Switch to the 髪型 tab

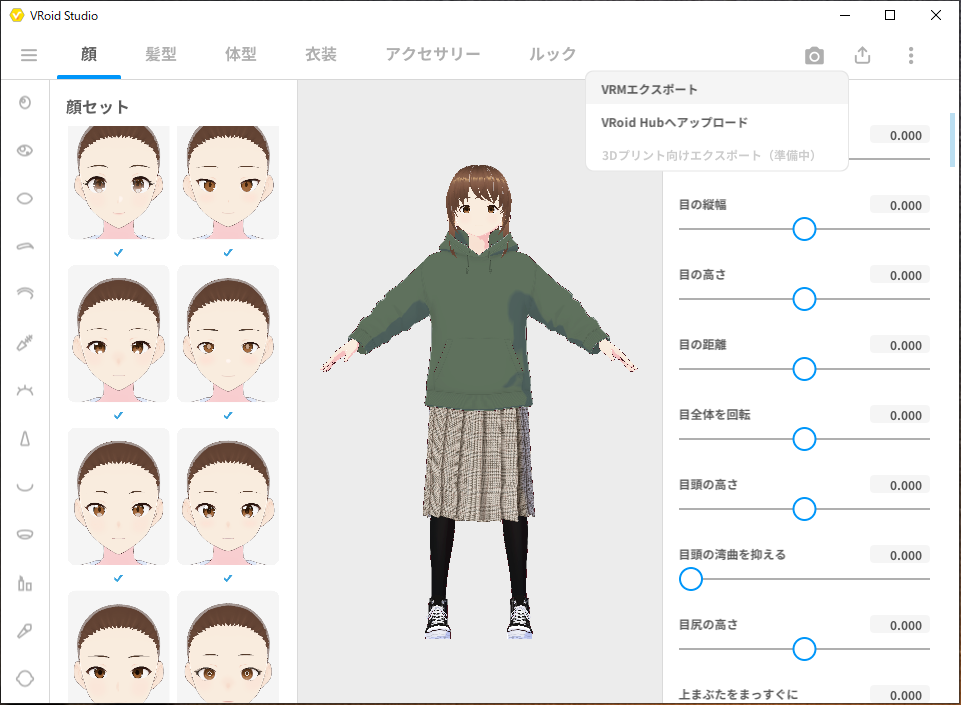click(161, 55)
